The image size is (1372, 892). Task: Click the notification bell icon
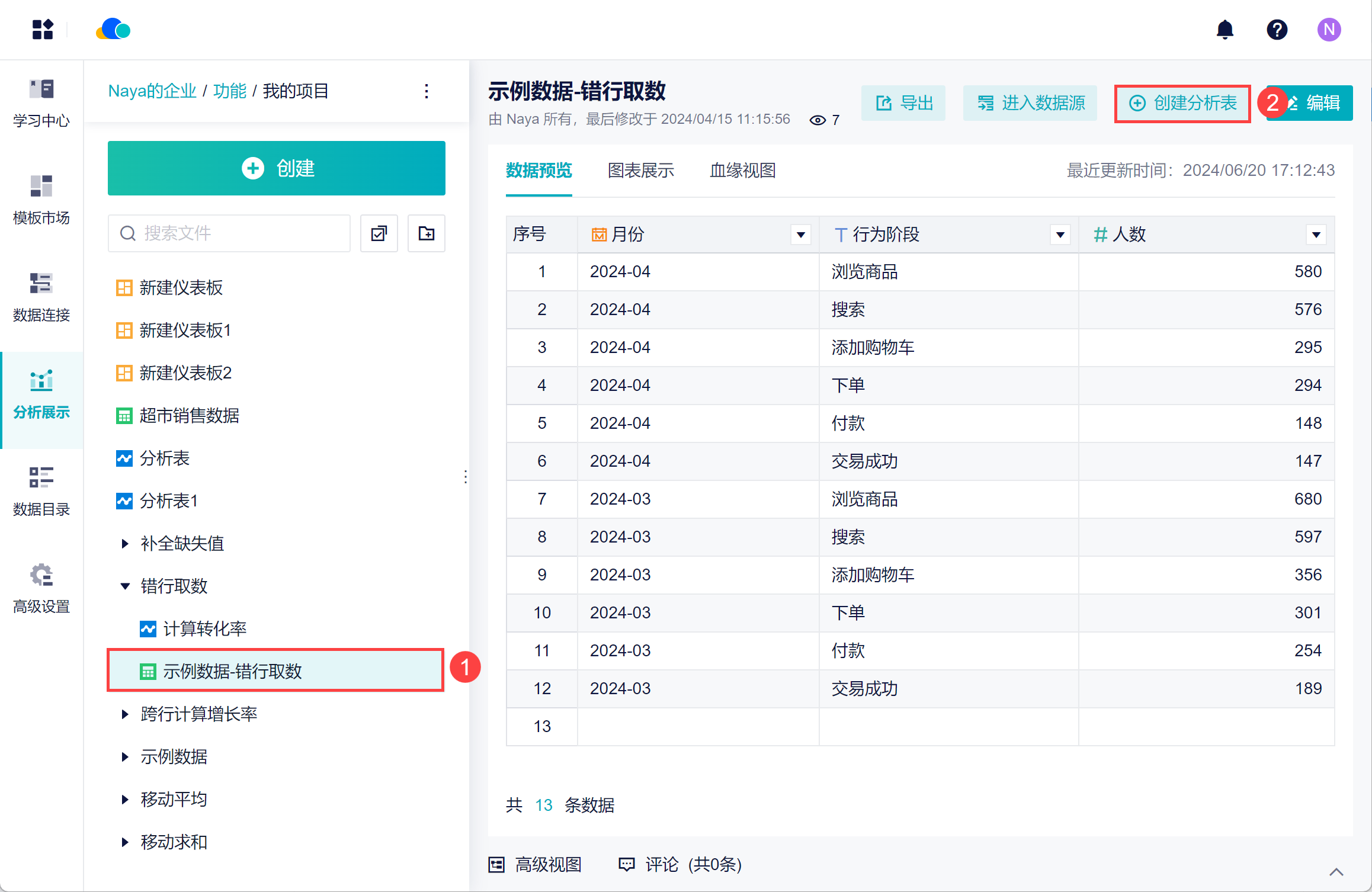coord(1224,29)
